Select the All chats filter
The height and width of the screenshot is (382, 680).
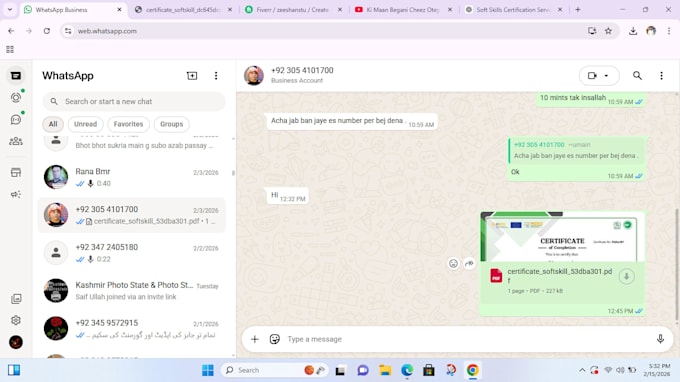click(53, 124)
